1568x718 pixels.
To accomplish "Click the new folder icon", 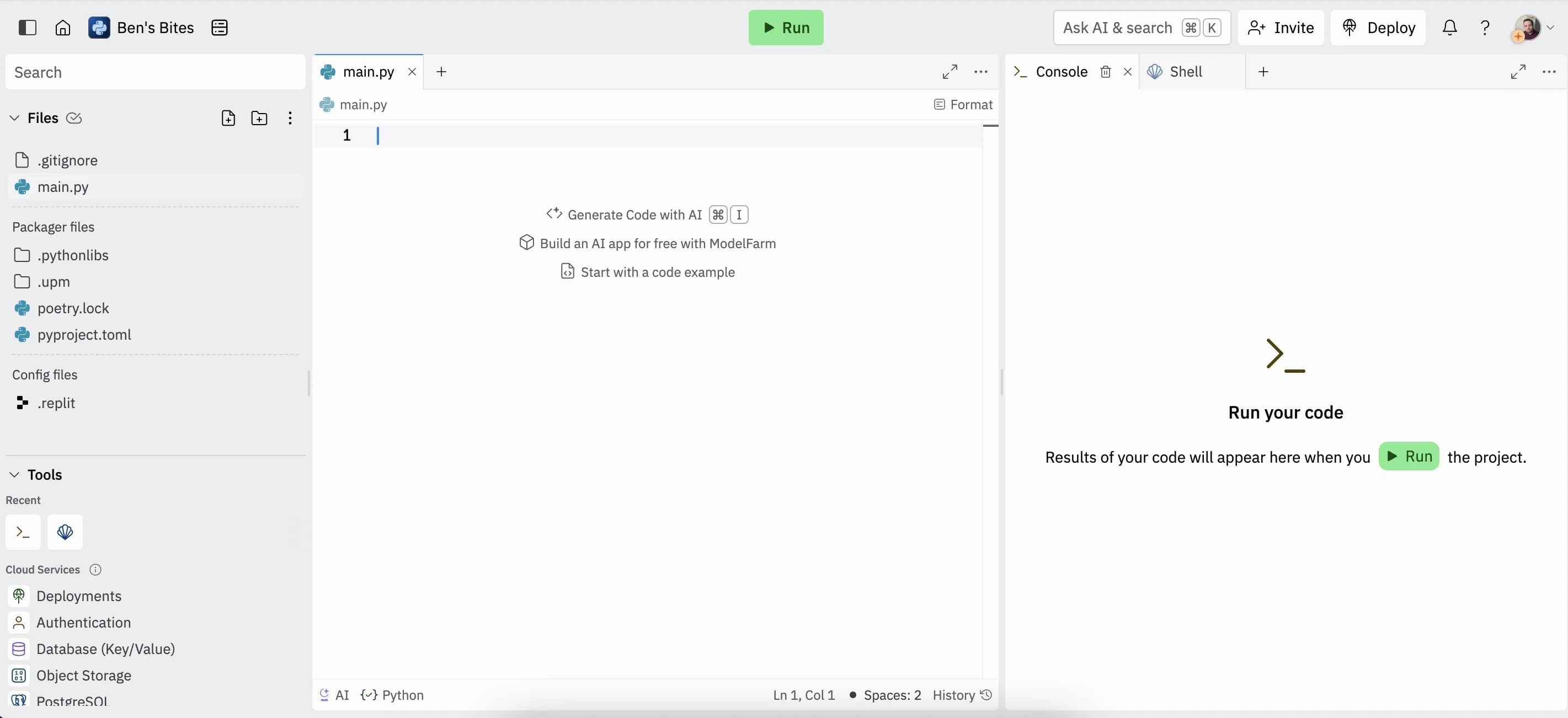I will tap(259, 118).
